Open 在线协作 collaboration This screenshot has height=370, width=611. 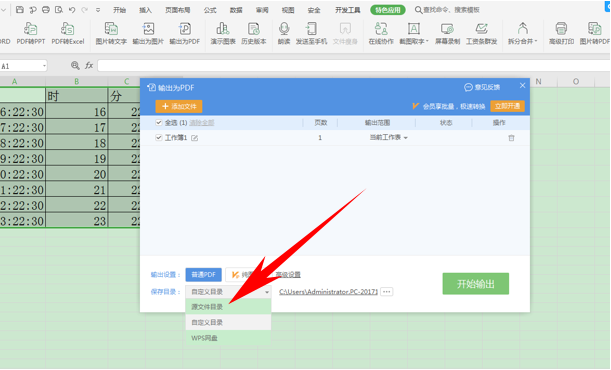pyautogui.click(x=381, y=33)
